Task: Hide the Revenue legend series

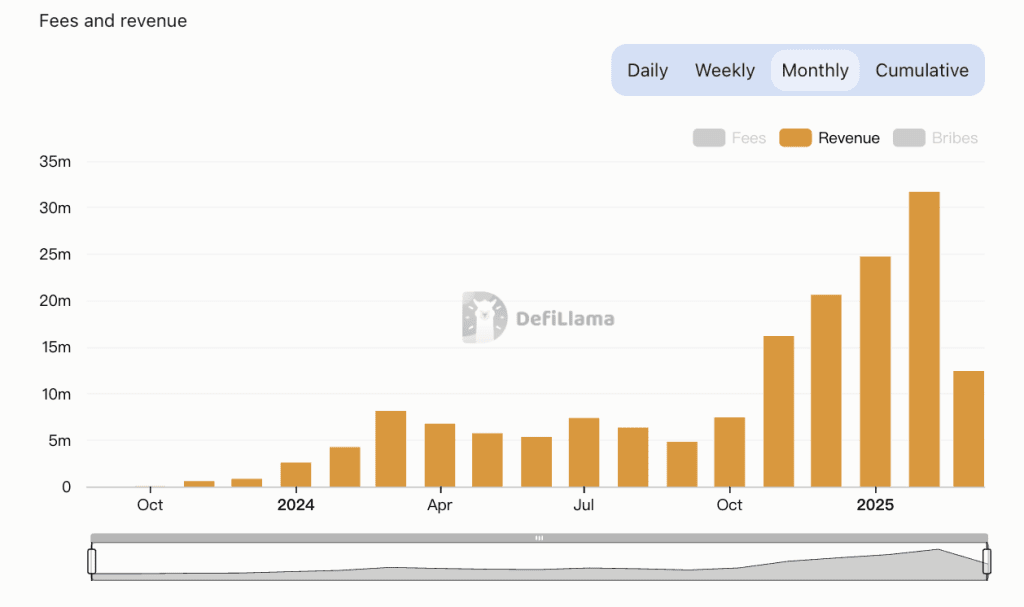Action: (848, 138)
